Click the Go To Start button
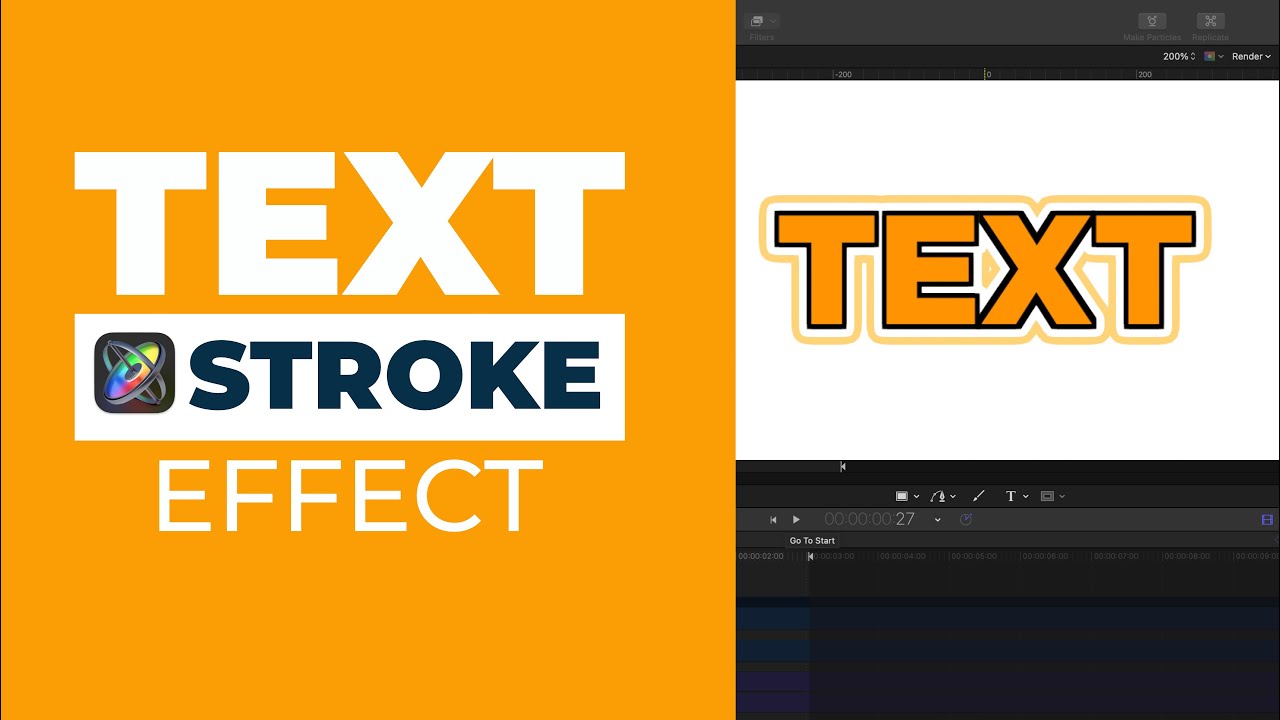 pos(773,520)
